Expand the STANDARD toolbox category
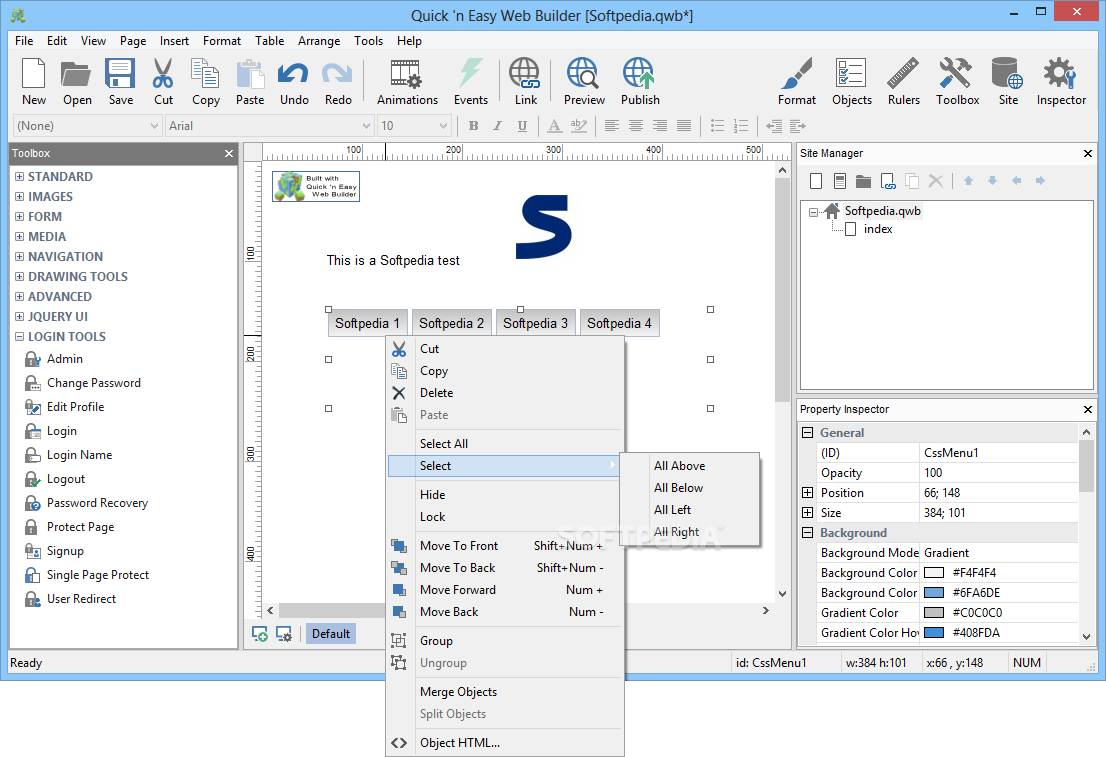1106x757 pixels. point(19,176)
